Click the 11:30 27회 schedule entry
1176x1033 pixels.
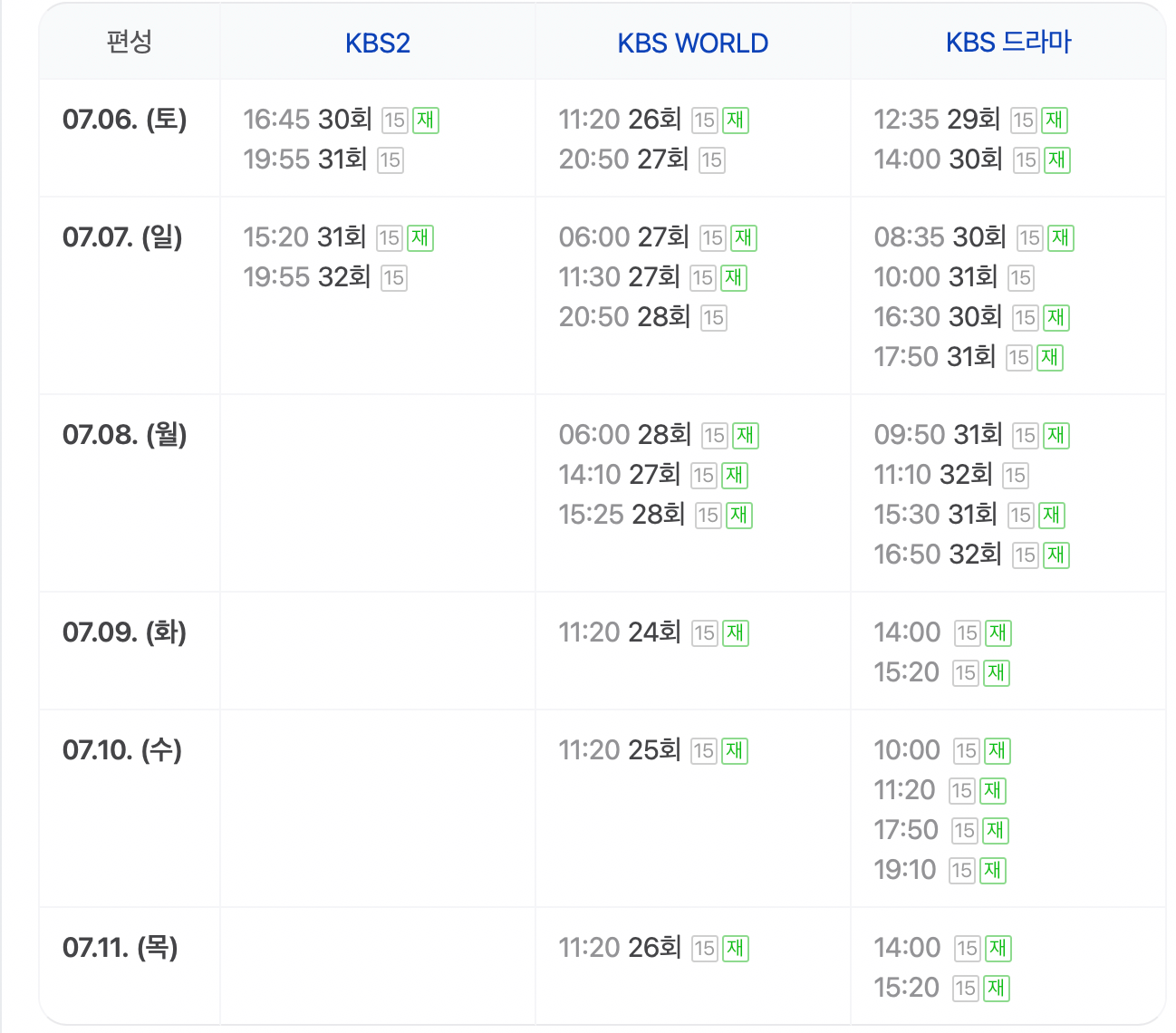point(620,277)
